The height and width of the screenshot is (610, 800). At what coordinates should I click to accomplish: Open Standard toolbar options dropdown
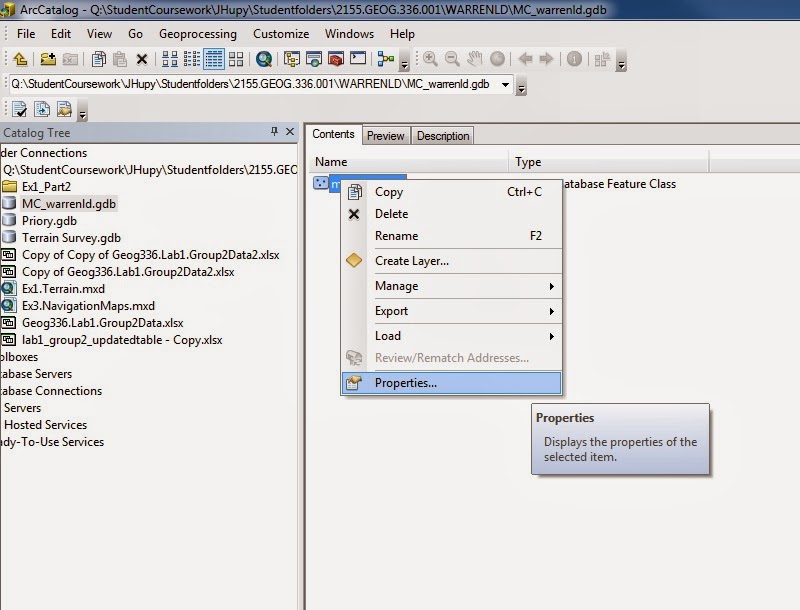[405, 61]
